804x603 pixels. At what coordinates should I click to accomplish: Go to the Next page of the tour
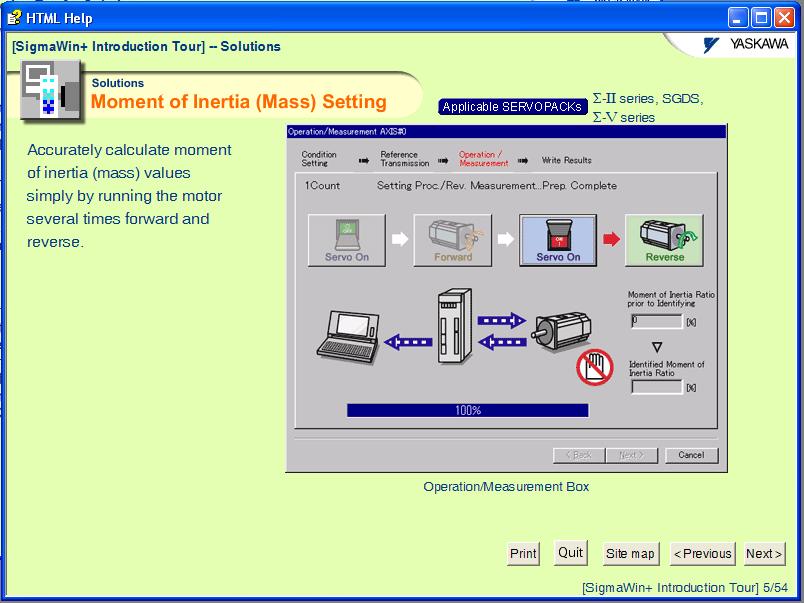[x=764, y=554]
